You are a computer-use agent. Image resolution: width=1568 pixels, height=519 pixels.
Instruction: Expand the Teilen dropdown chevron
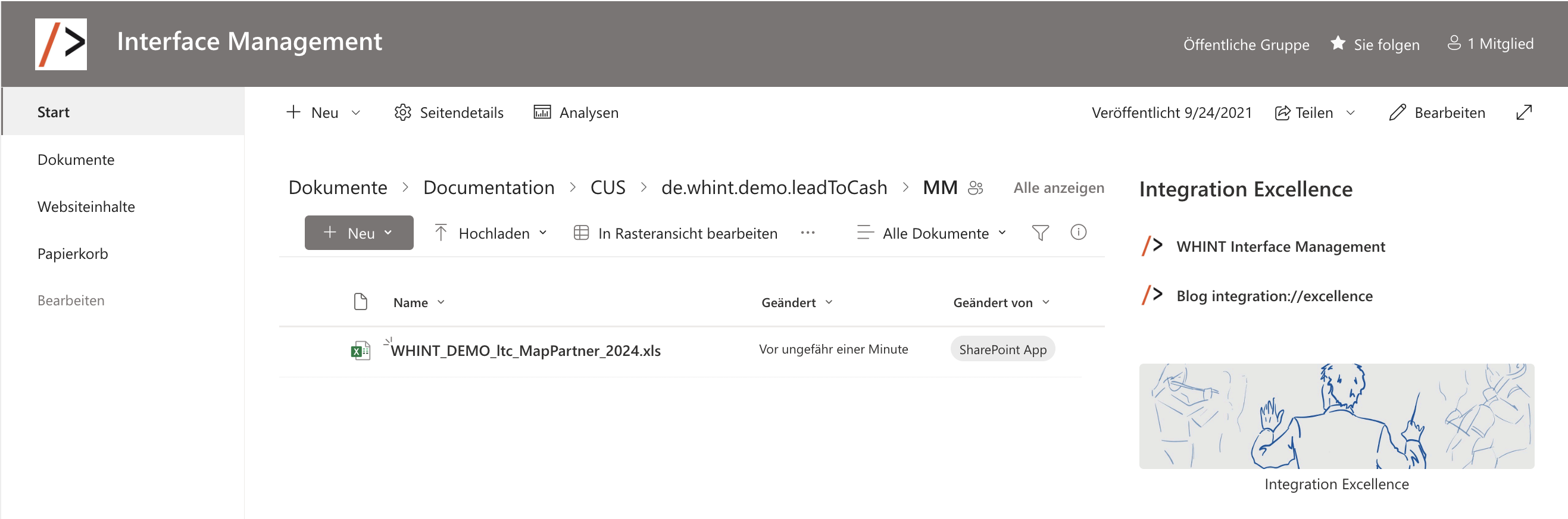pos(1350,112)
